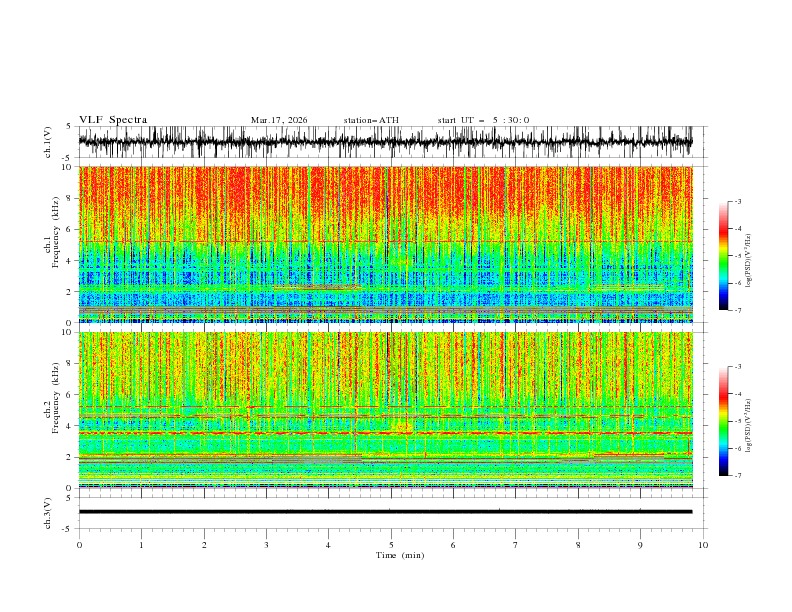Click time axis tick label "8"
Viewport: 792px width, 612px height.
coord(578,545)
